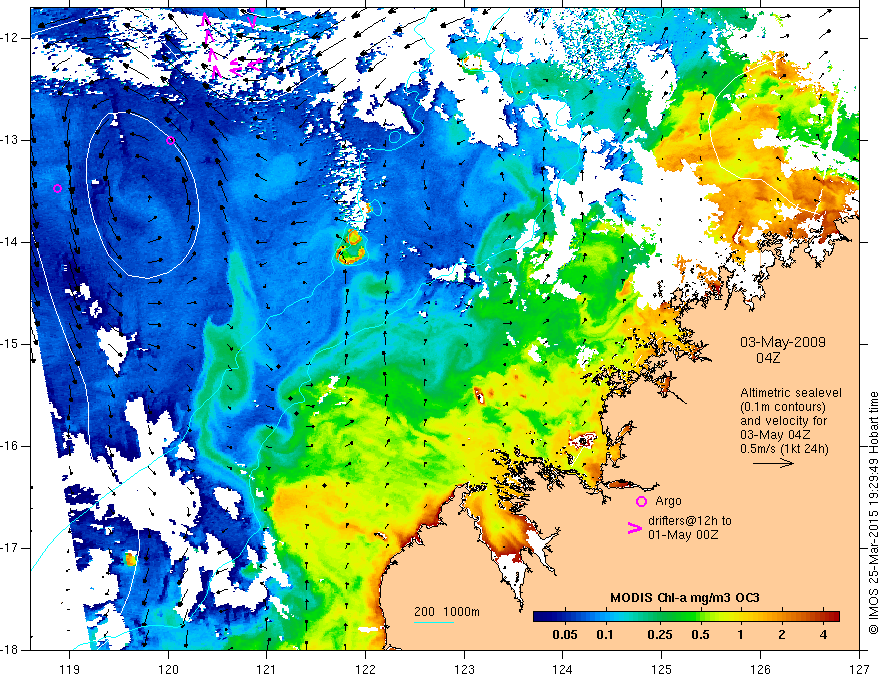The width and height of the screenshot is (880, 680).
Task: Click the 0.5m/s reference velocity arrow
Action: click(773, 463)
